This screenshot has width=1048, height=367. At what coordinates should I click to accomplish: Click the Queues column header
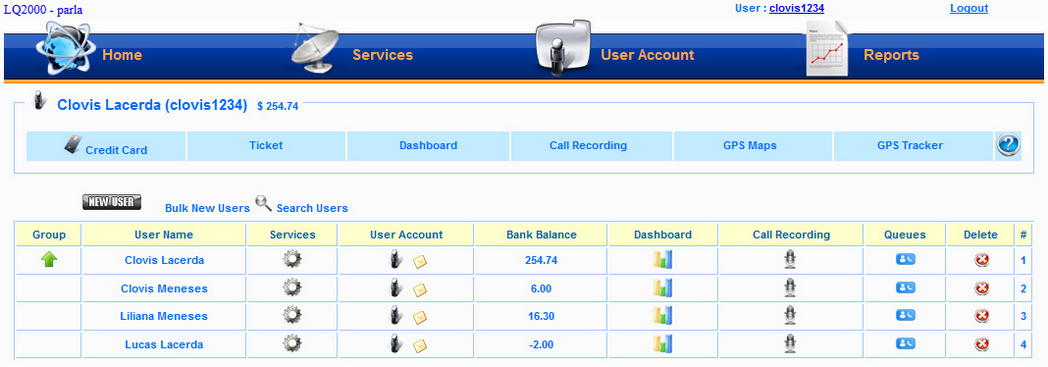[x=905, y=235]
